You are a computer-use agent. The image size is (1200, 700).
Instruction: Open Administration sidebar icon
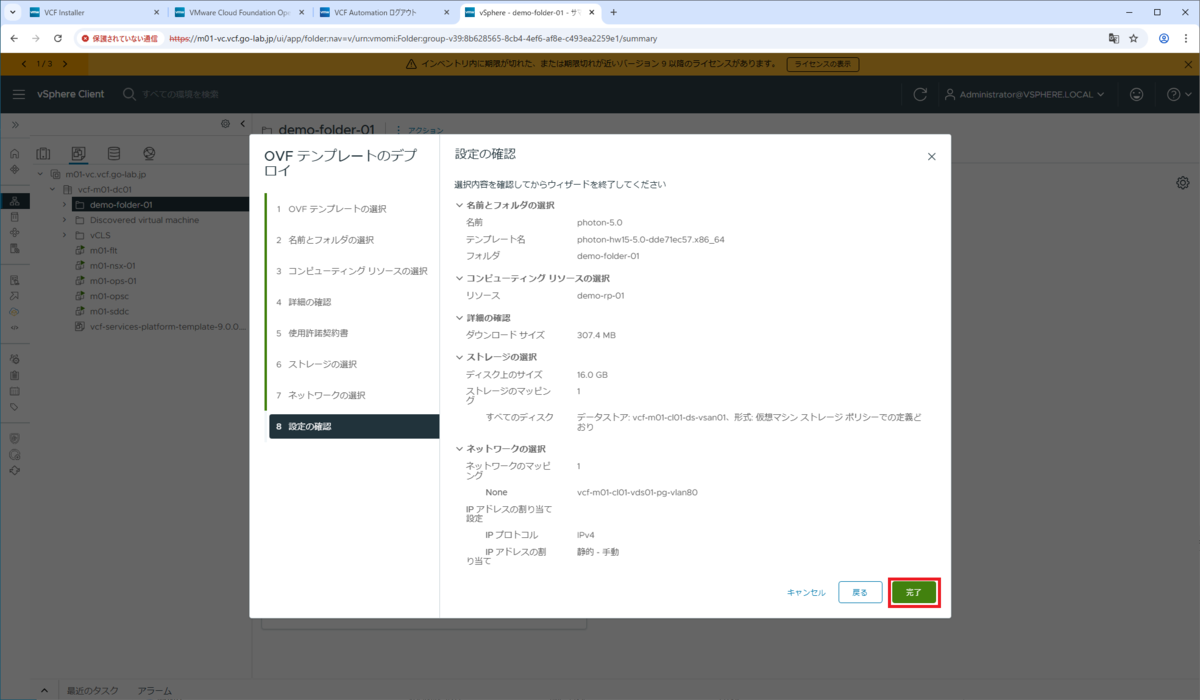(x=14, y=359)
